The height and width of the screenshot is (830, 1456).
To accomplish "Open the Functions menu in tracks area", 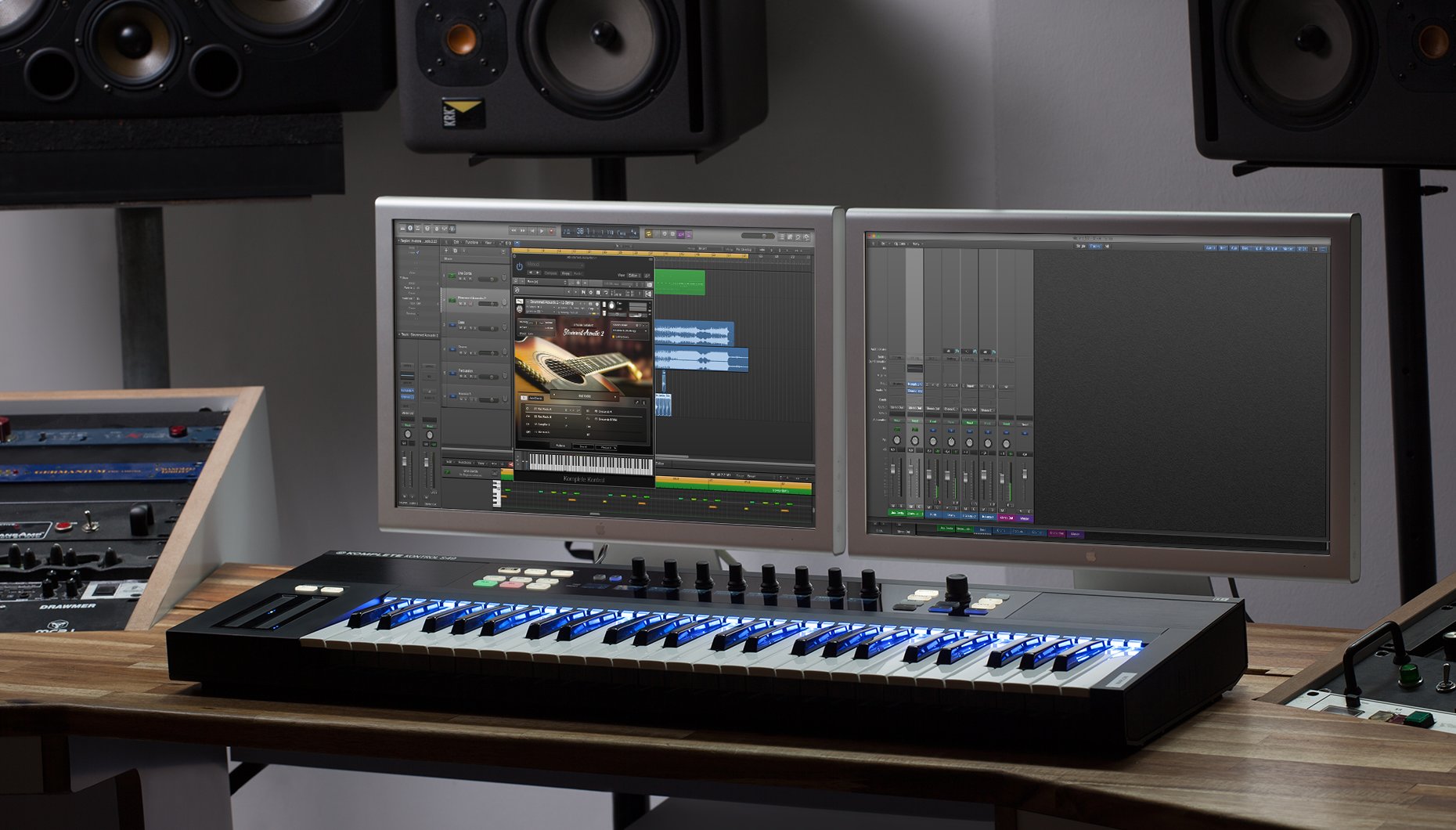I will pyautogui.click(x=472, y=243).
